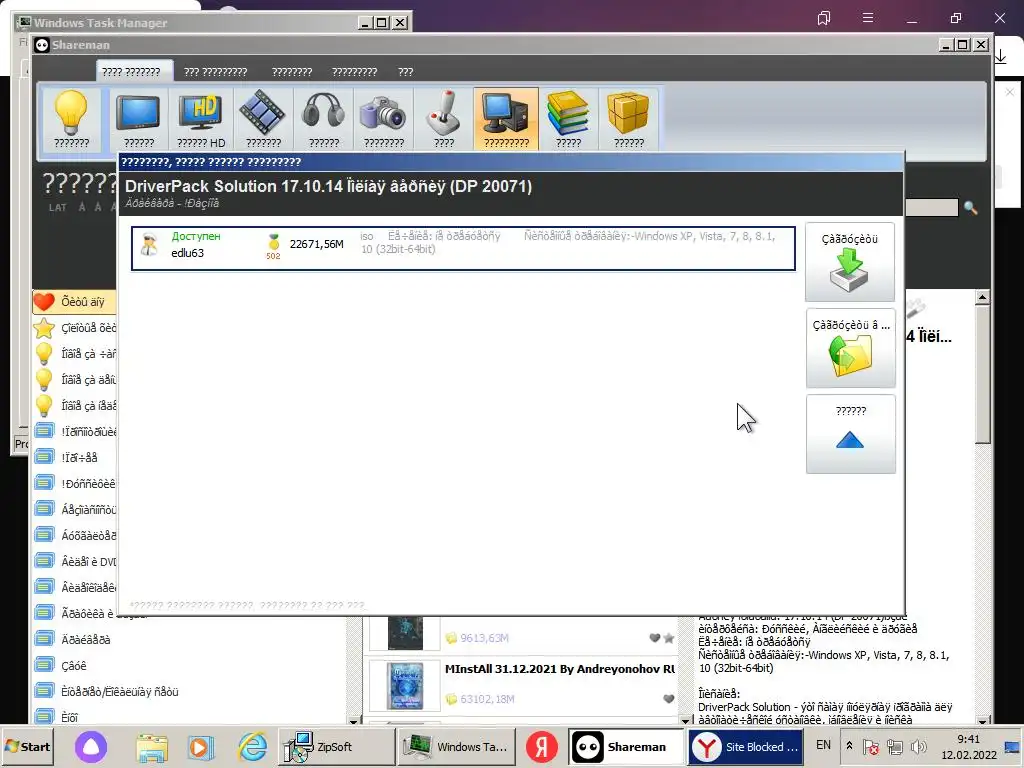Open Internet Explorer from taskbar
The image size is (1024, 768).
[252, 746]
